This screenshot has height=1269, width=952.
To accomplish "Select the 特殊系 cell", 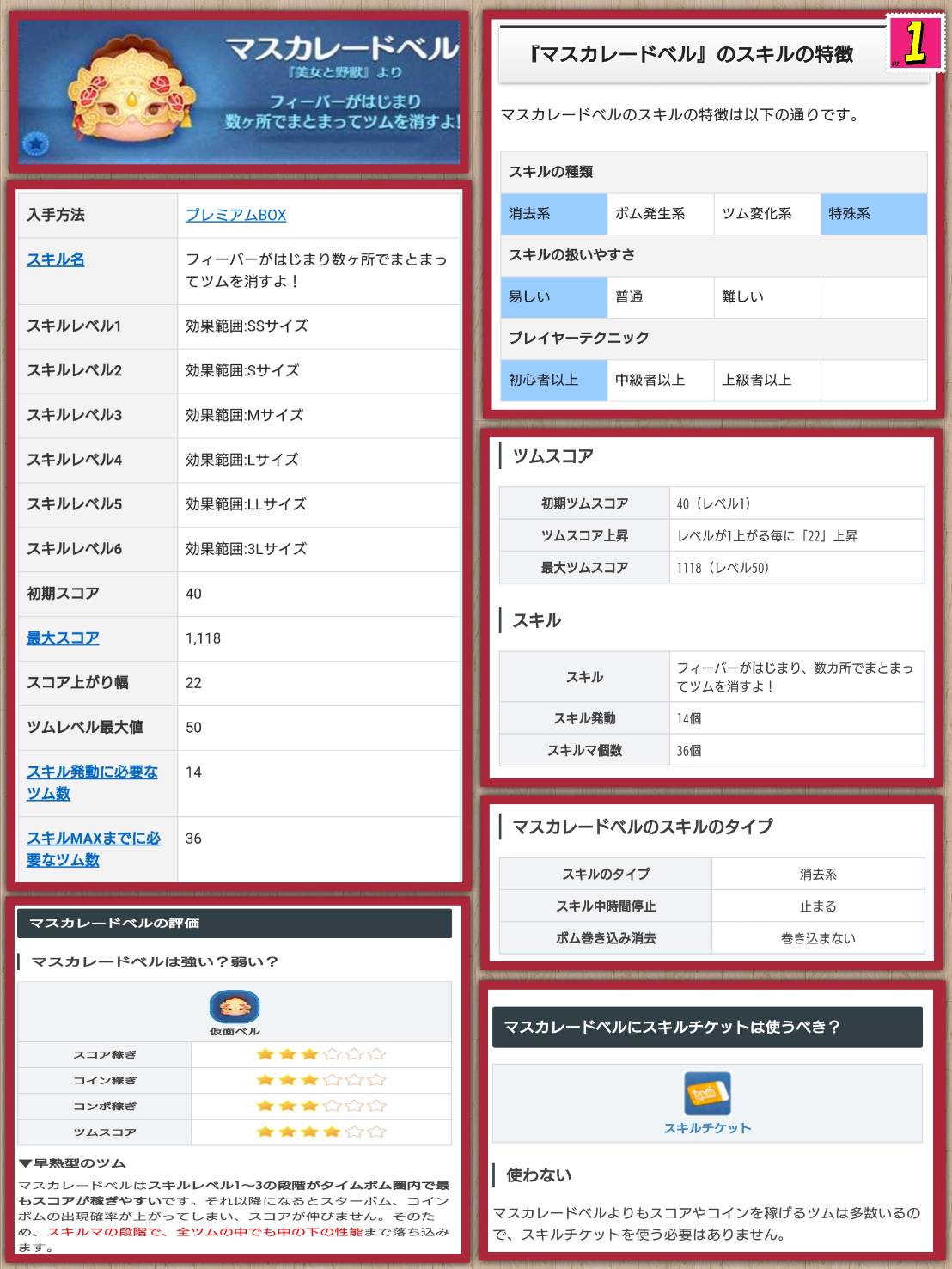I will (874, 214).
